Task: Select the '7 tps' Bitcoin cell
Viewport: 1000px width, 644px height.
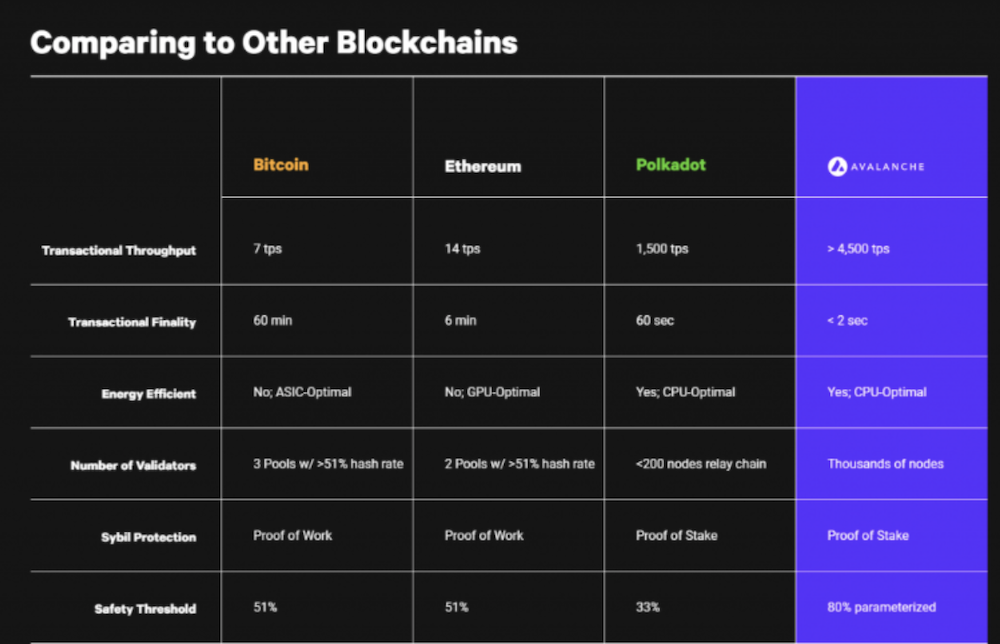Action: (x=267, y=249)
